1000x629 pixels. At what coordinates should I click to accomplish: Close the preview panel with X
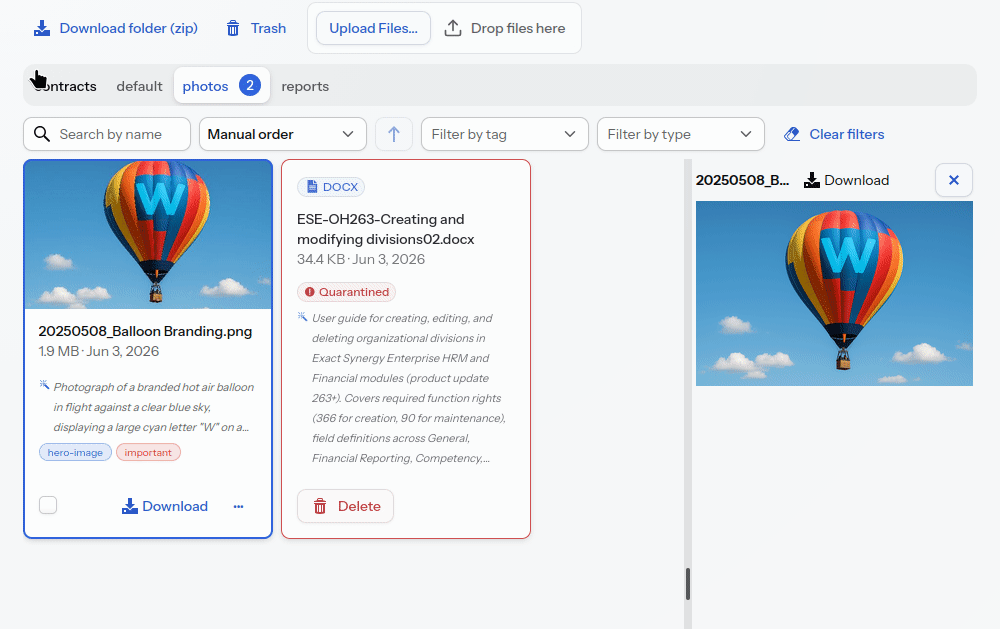click(954, 180)
